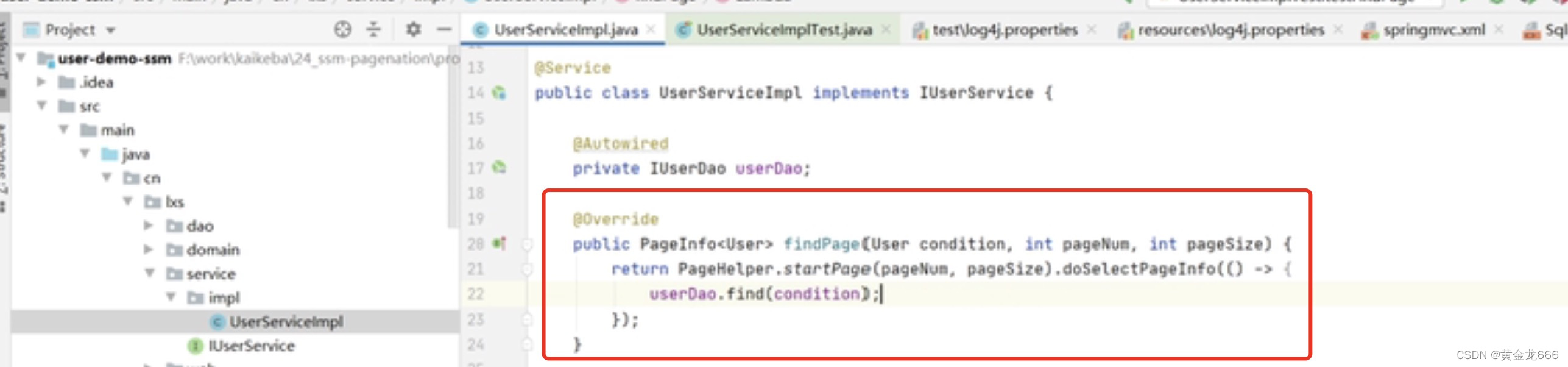The height and width of the screenshot is (367, 1568).
Task: Click the @Service annotation
Action: 572,68
